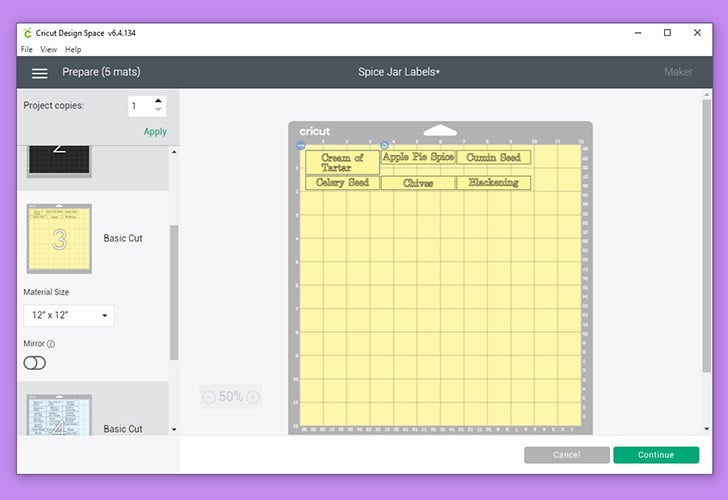This screenshot has height=500, width=728.
Task: Click the Spice Jar Labels project title
Action: (x=398, y=72)
